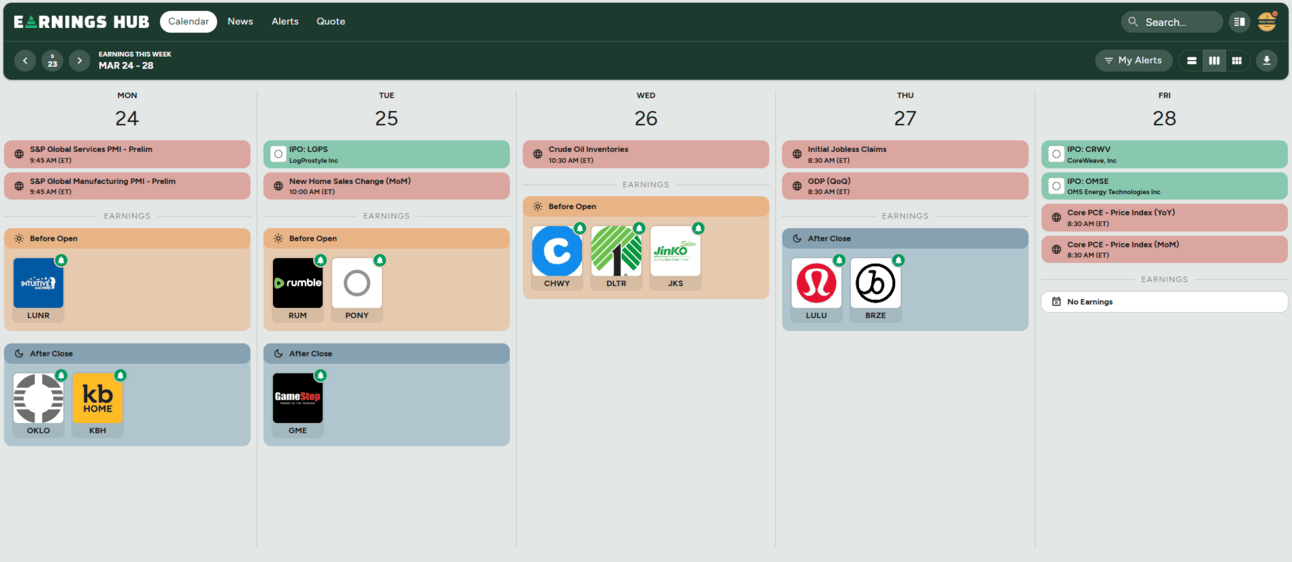Filter by My Alerts
Screen dimensions: 1292x562
(1134, 61)
